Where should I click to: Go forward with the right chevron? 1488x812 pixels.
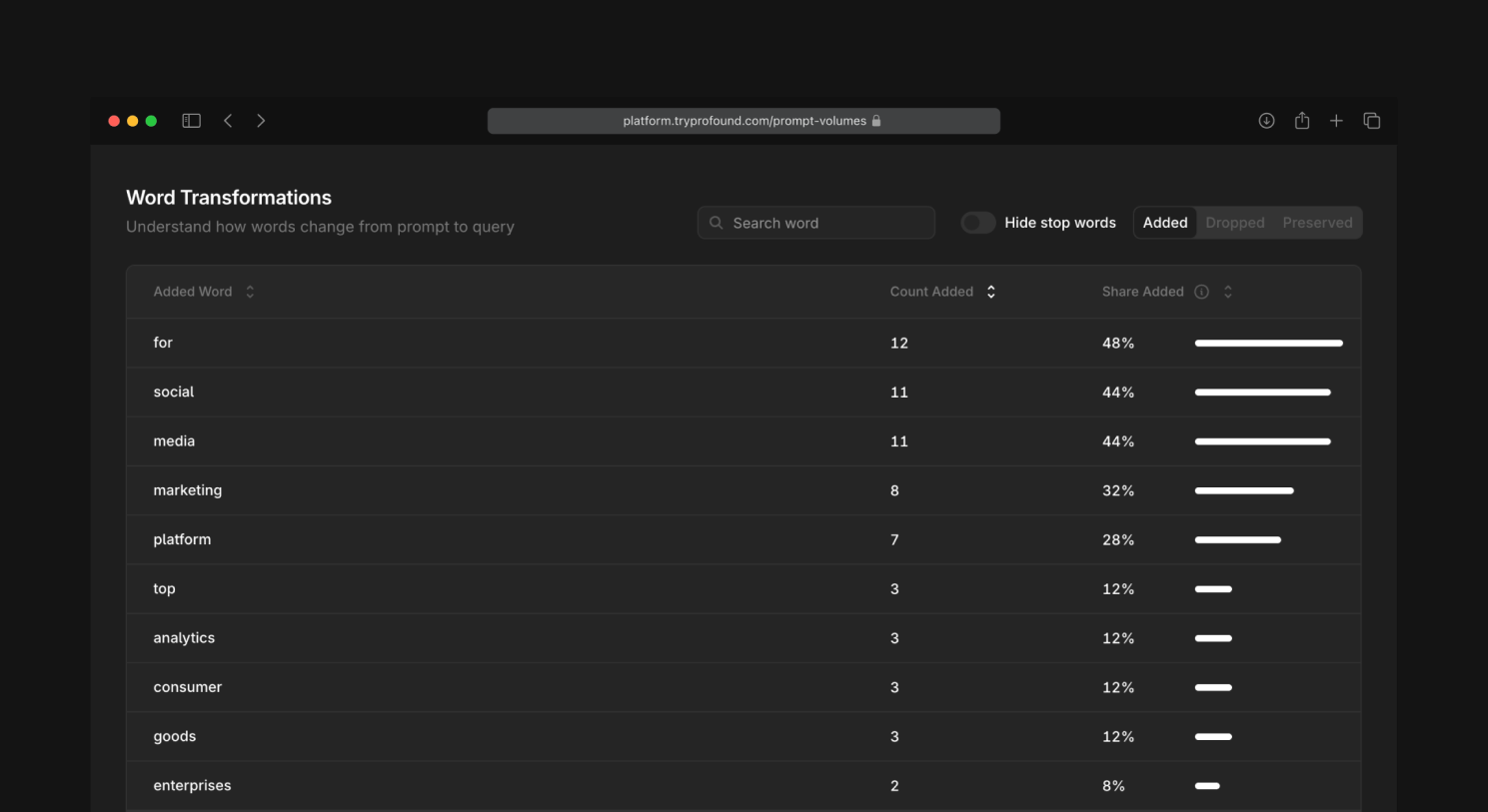point(261,121)
